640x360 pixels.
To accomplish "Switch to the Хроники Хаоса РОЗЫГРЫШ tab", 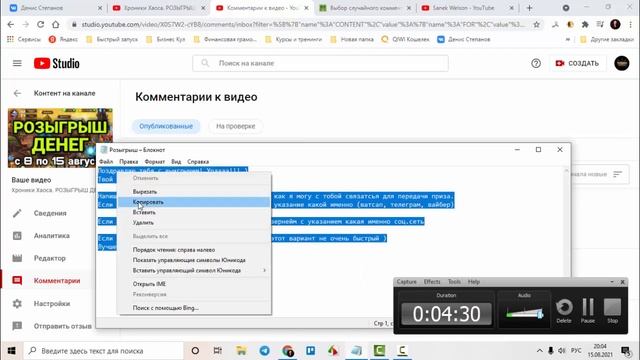I will [x=159, y=8].
